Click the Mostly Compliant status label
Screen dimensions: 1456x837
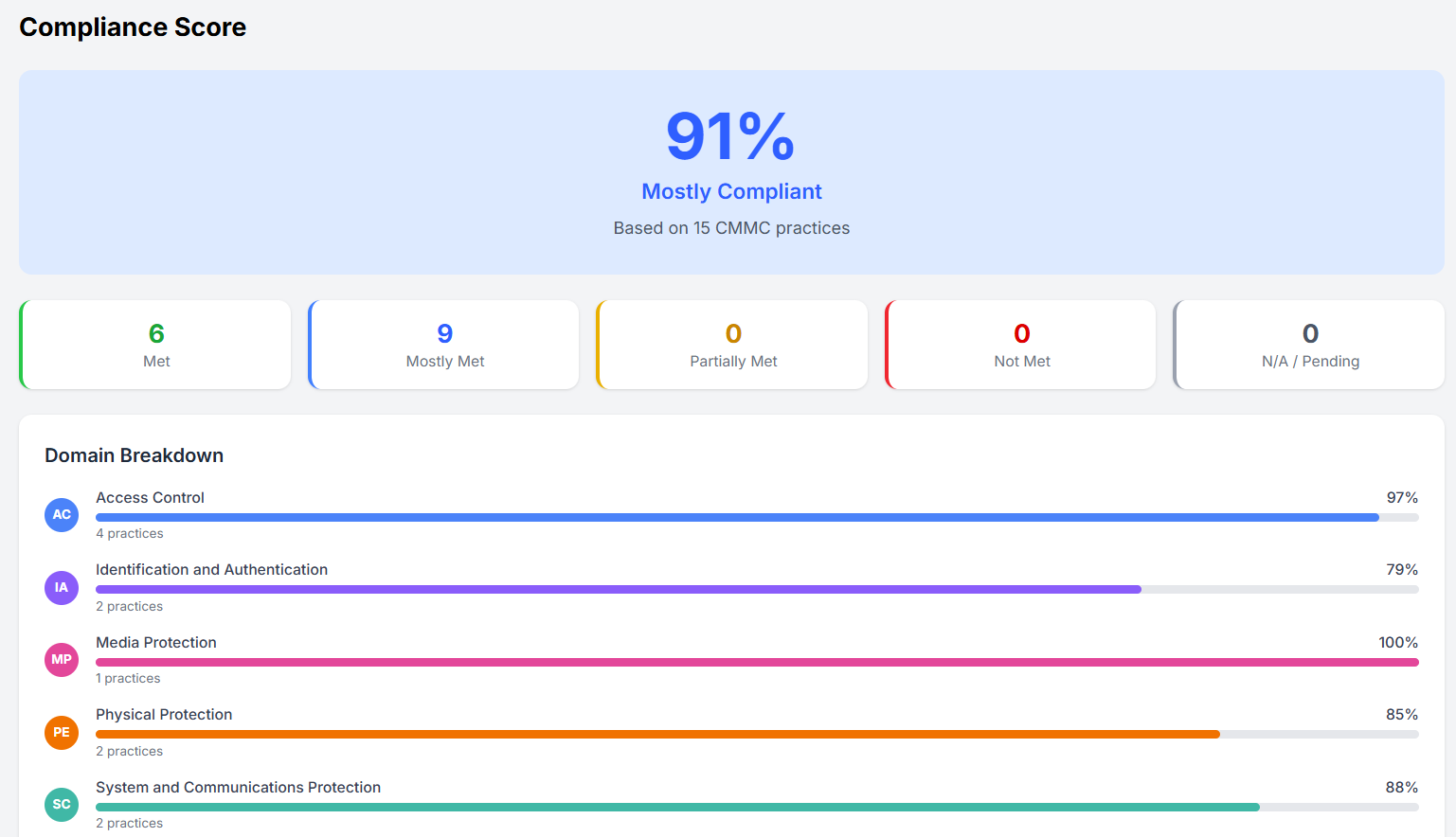(x=731, y=191)
